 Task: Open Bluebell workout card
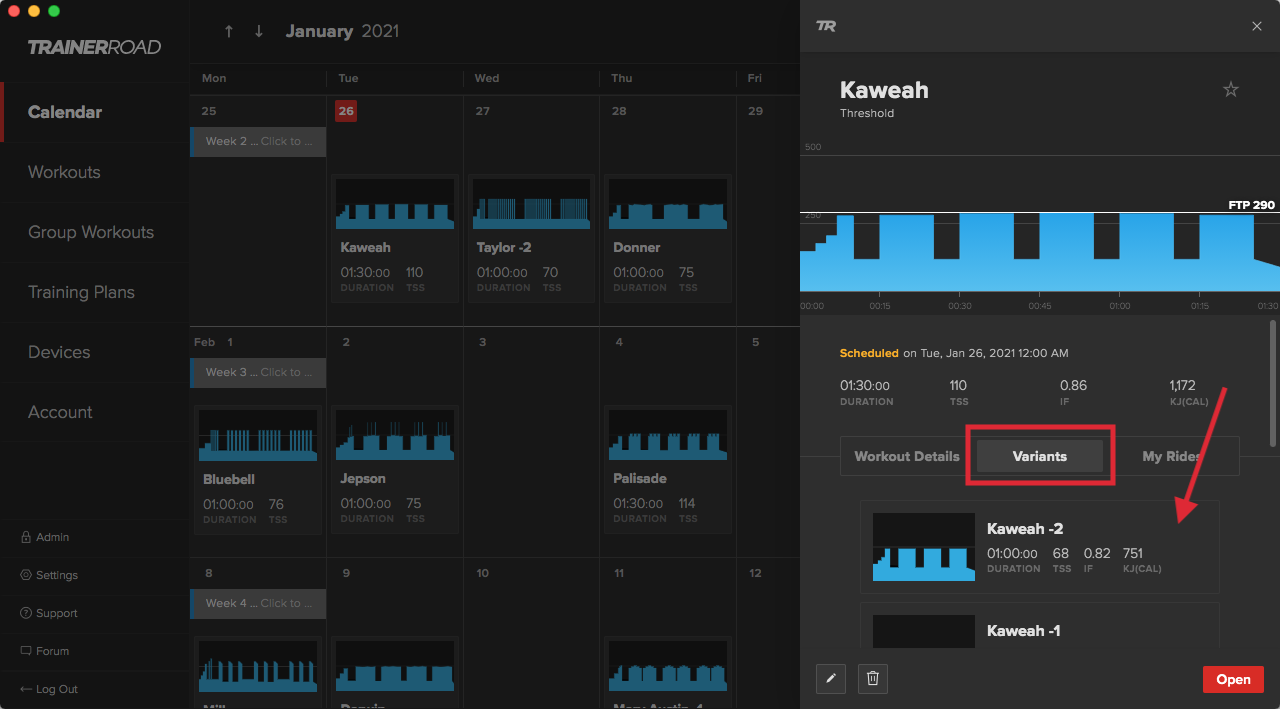[258, 469]
